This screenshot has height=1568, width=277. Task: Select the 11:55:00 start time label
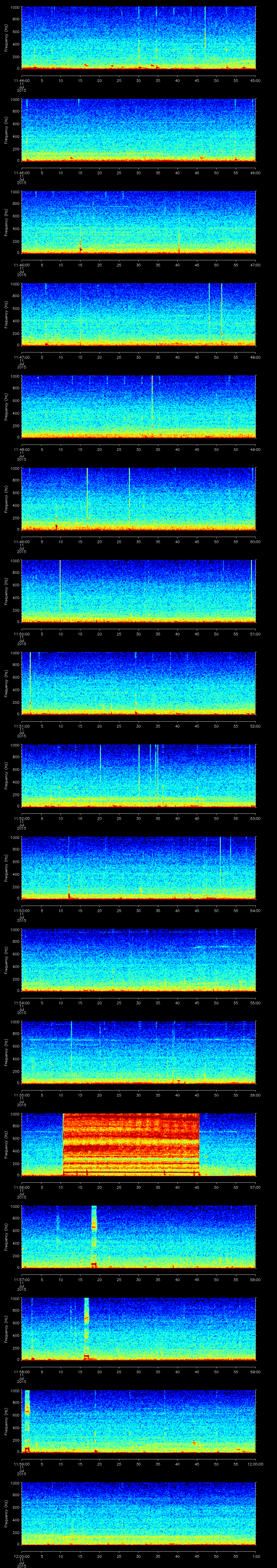[21, 1095]
